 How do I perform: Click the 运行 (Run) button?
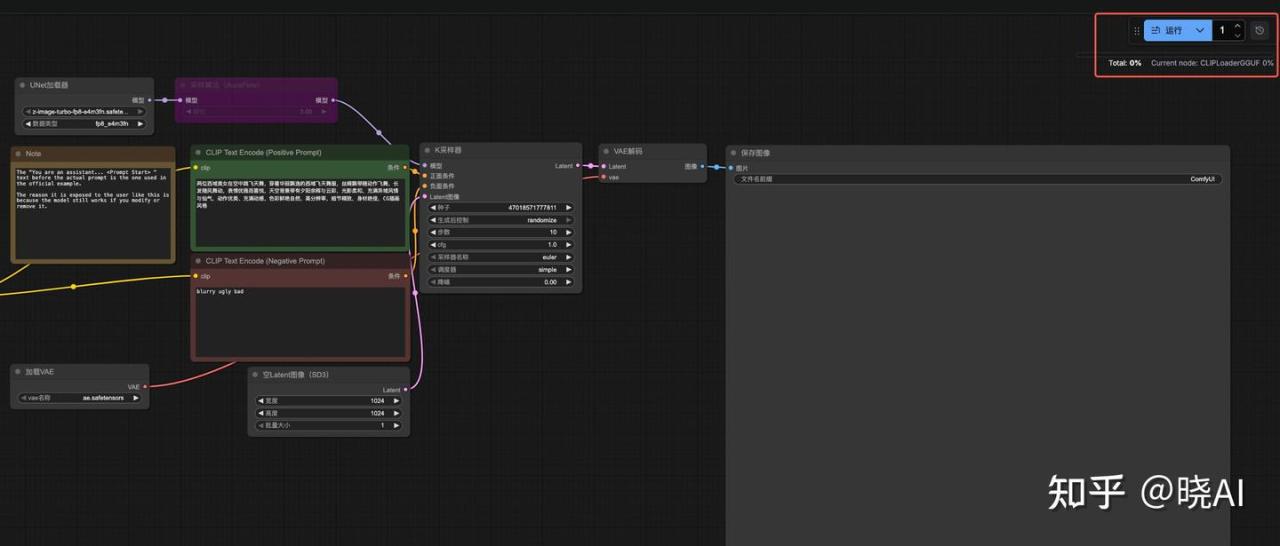(x=1166, y=31)
